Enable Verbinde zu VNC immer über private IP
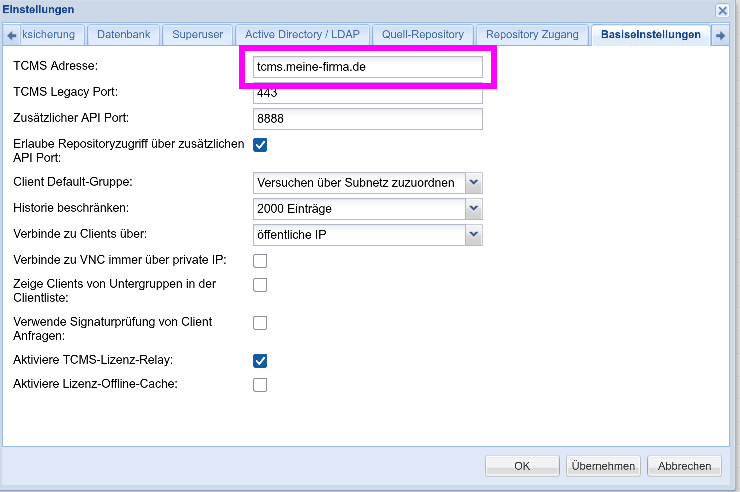The height and width of the screenshot is (492, 740). click(x=260, y=261)
